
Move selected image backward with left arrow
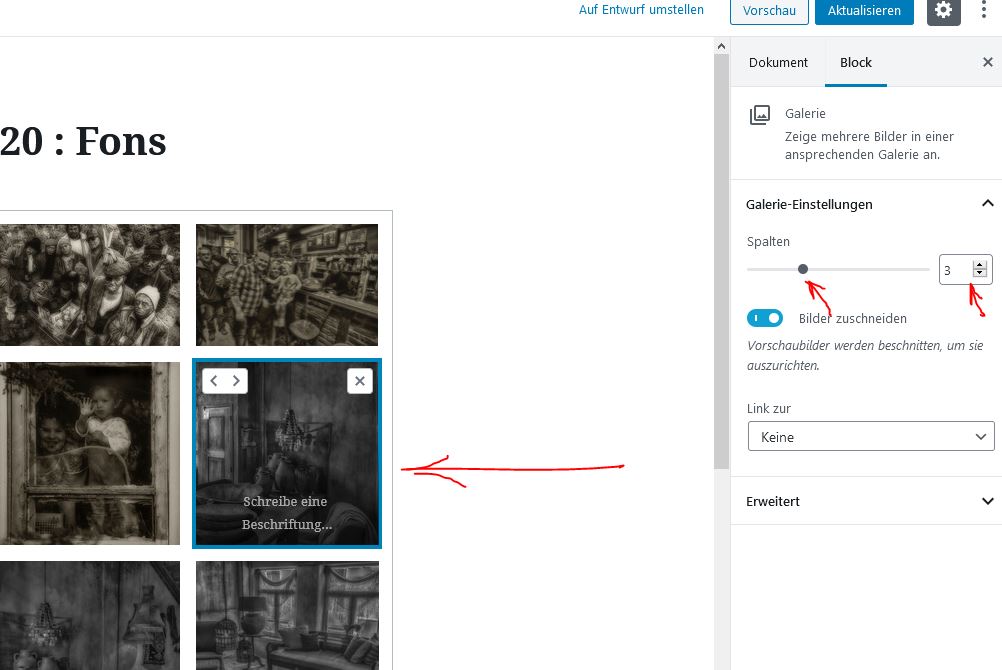point(214,381)
